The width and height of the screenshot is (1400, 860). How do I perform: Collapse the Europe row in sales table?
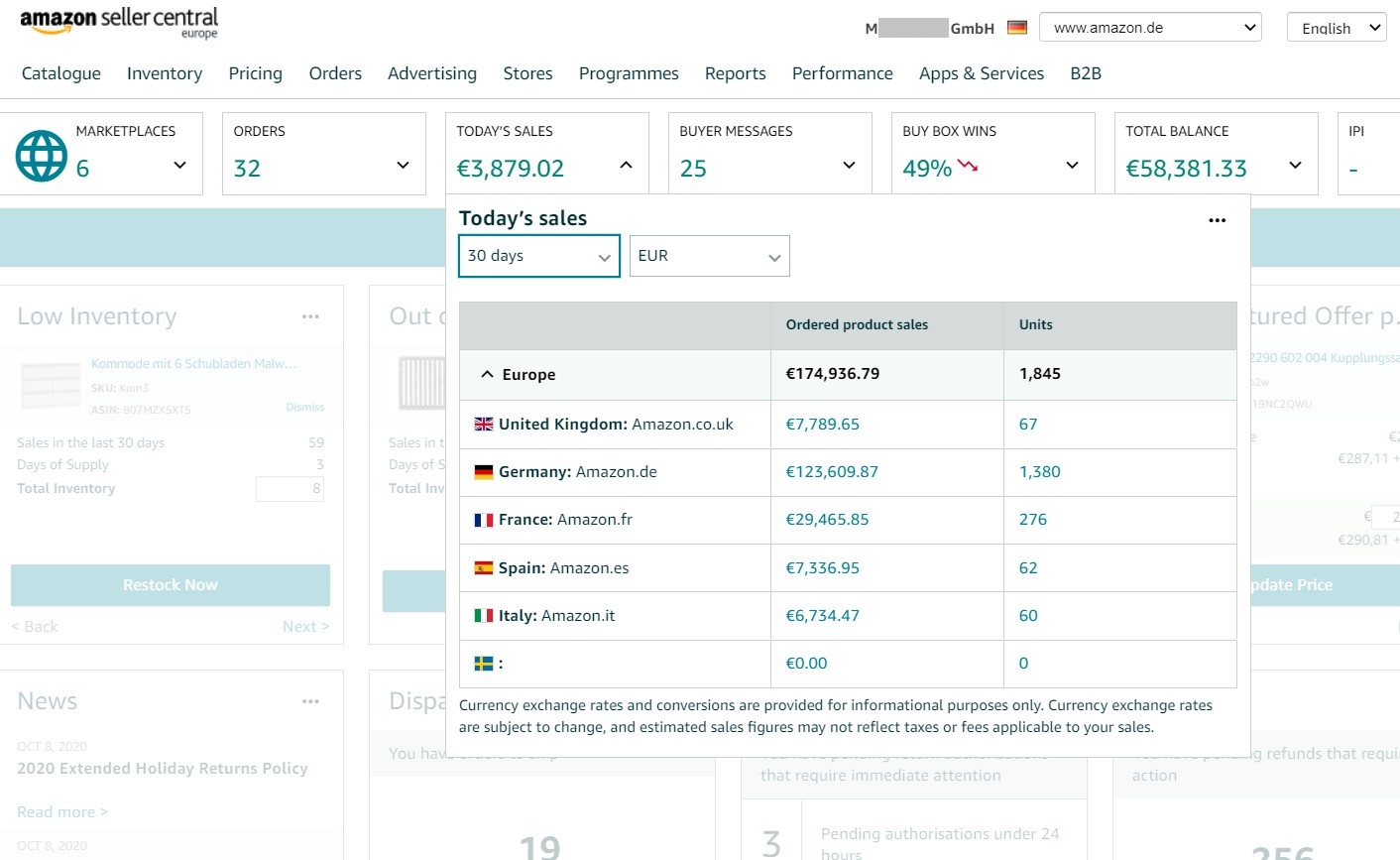pyautogui.click(x=487, y=375)
